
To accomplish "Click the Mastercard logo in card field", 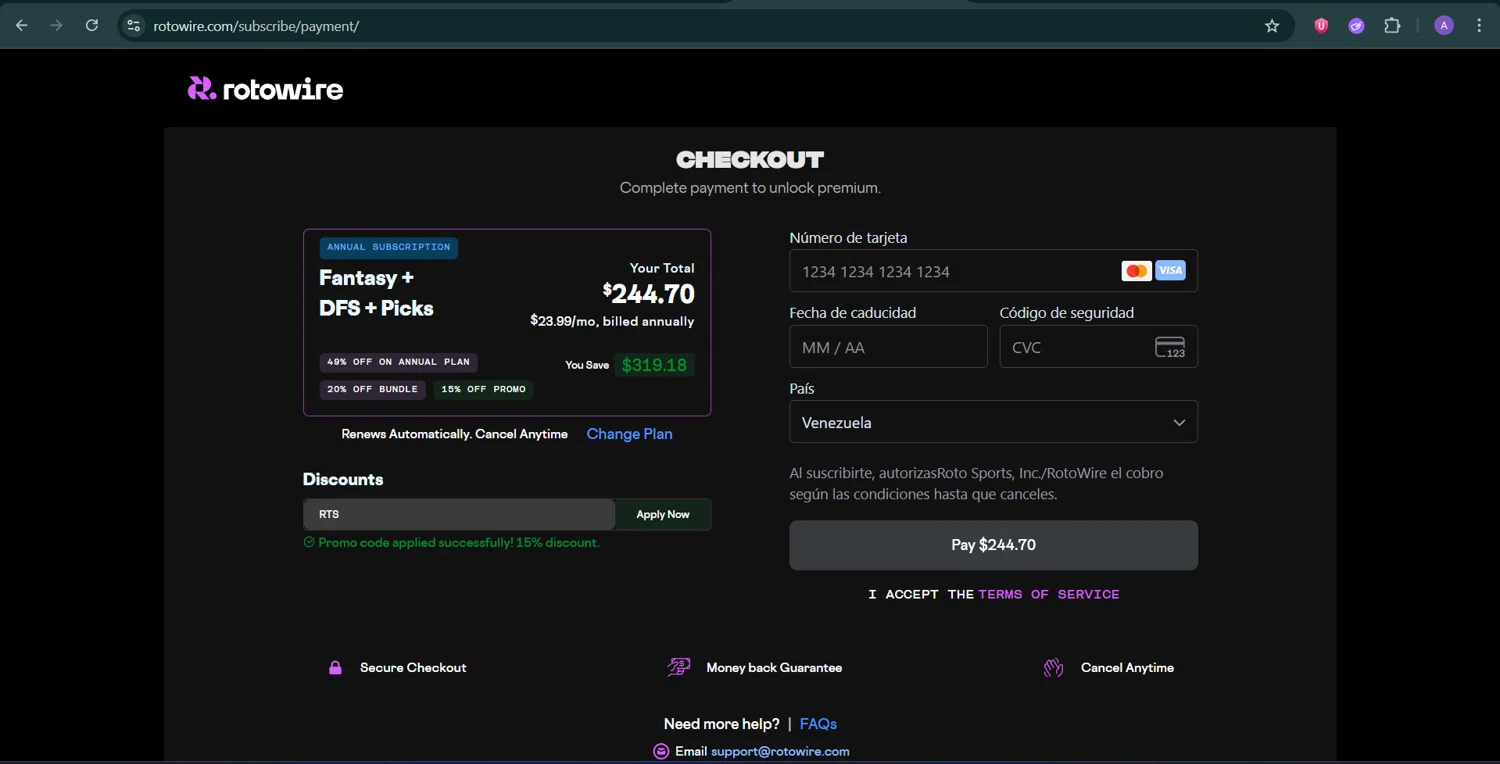I will pos(1136,271).
